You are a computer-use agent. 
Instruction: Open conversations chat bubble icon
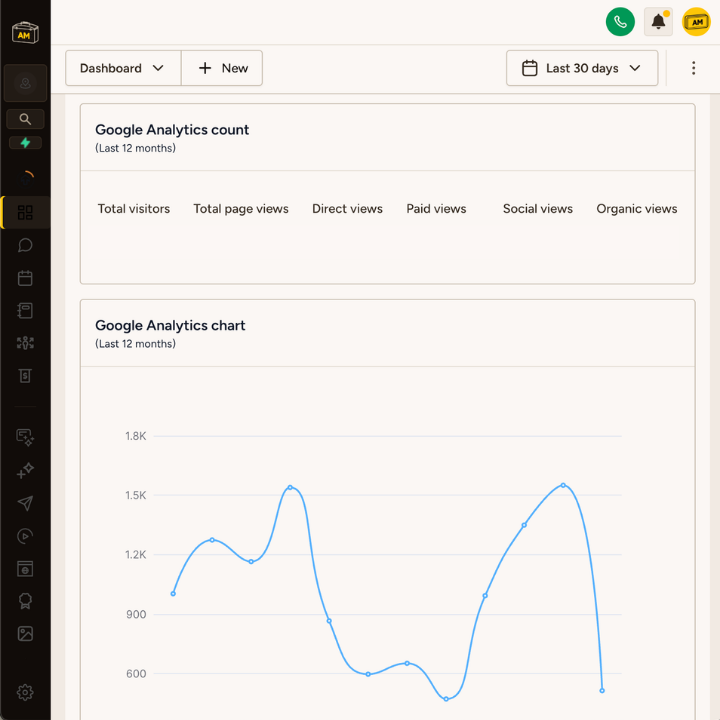pyautogui.click(x=25, y=245)
